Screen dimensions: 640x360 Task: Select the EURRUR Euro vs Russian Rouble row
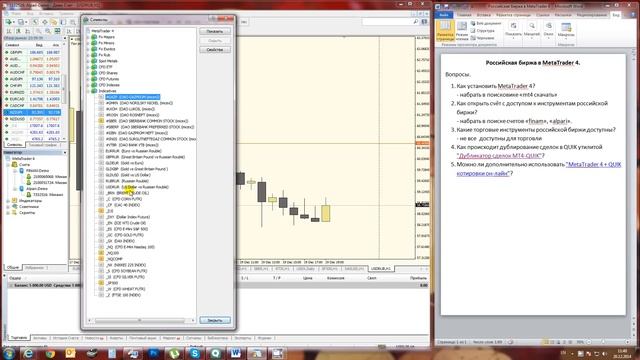[133, 151]
